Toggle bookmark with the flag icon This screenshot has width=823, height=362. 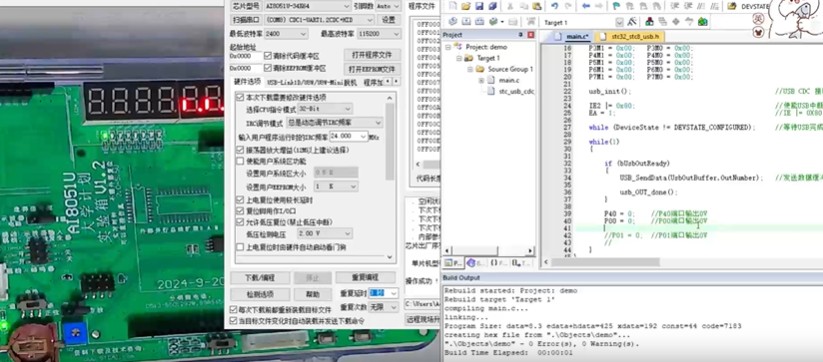click(x=616, y=6)
